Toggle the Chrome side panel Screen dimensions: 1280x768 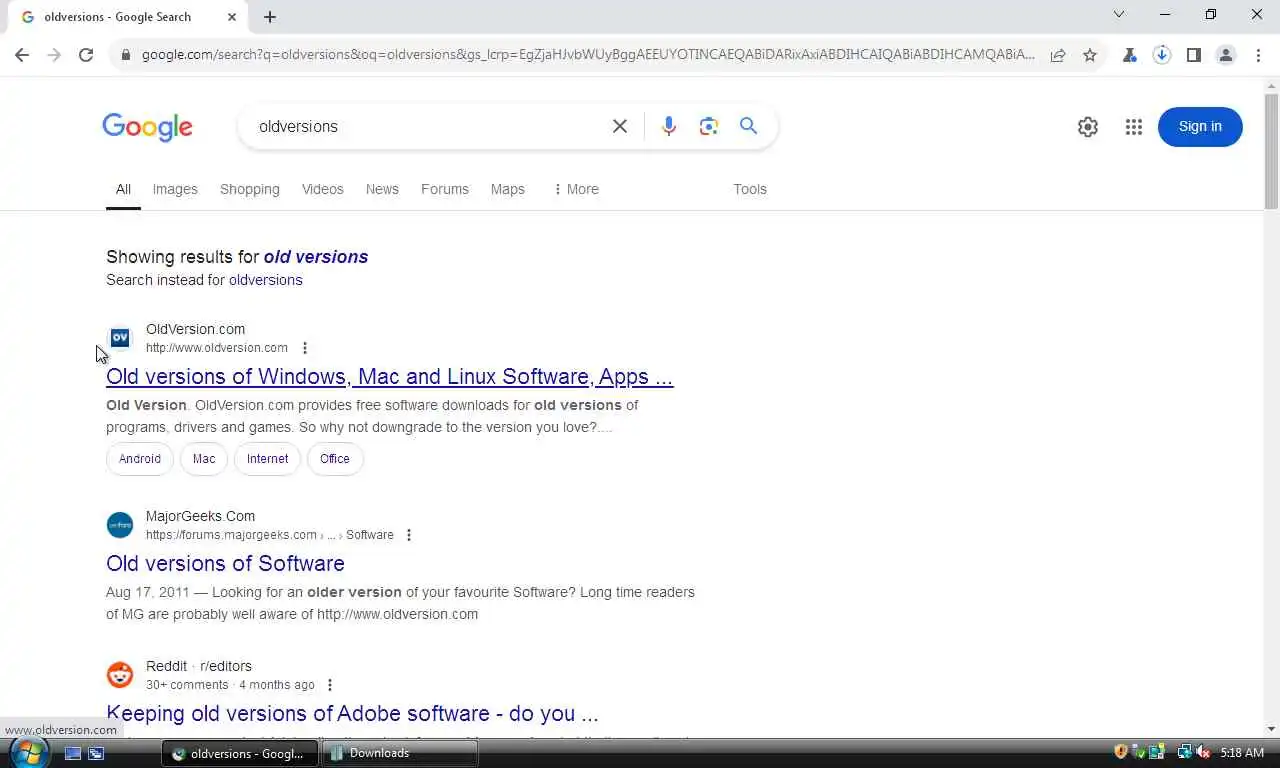1194,55
